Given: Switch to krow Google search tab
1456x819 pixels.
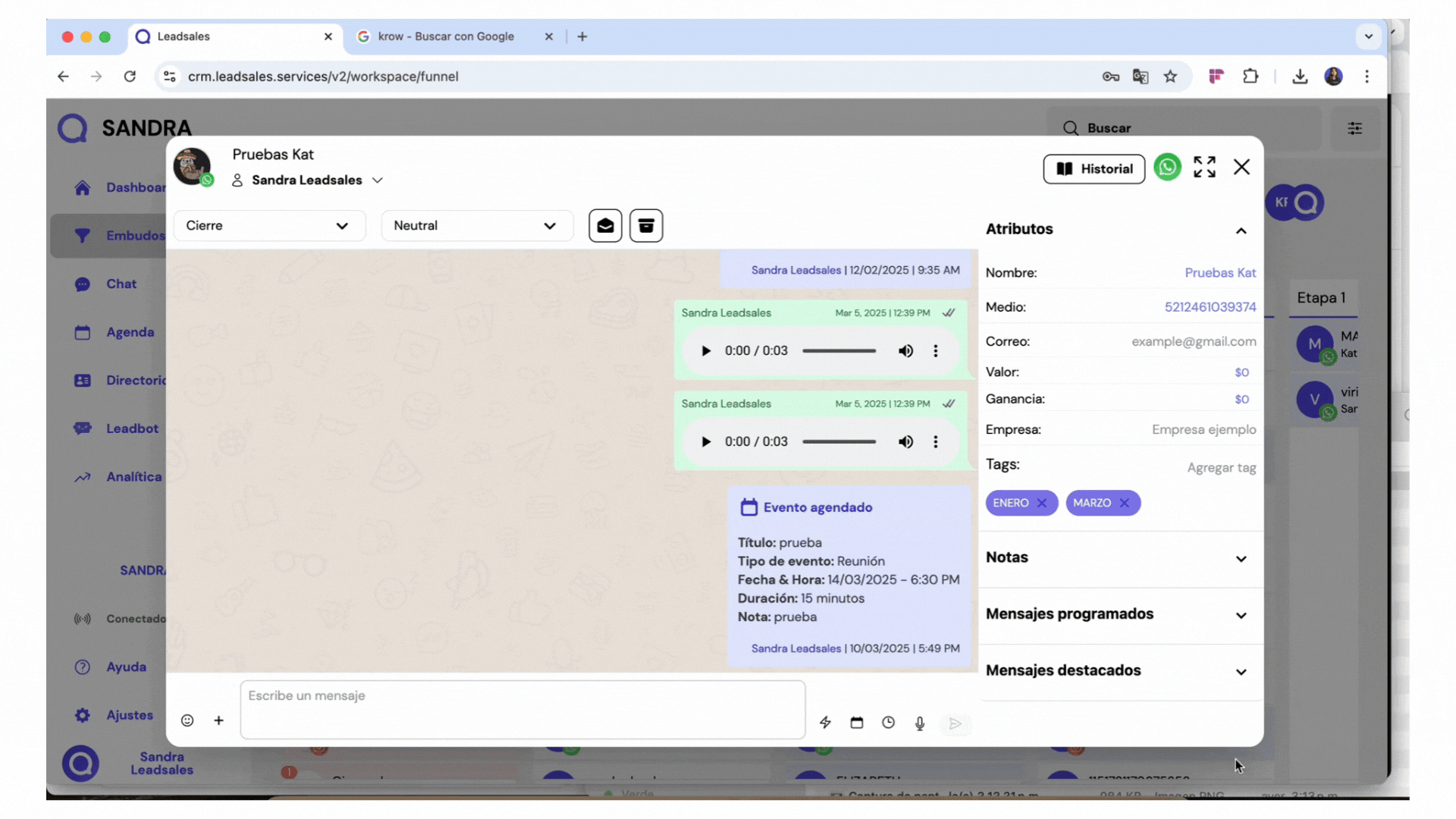Looking at the screenshot, I should pyautogui.click(x=446, y=36).
